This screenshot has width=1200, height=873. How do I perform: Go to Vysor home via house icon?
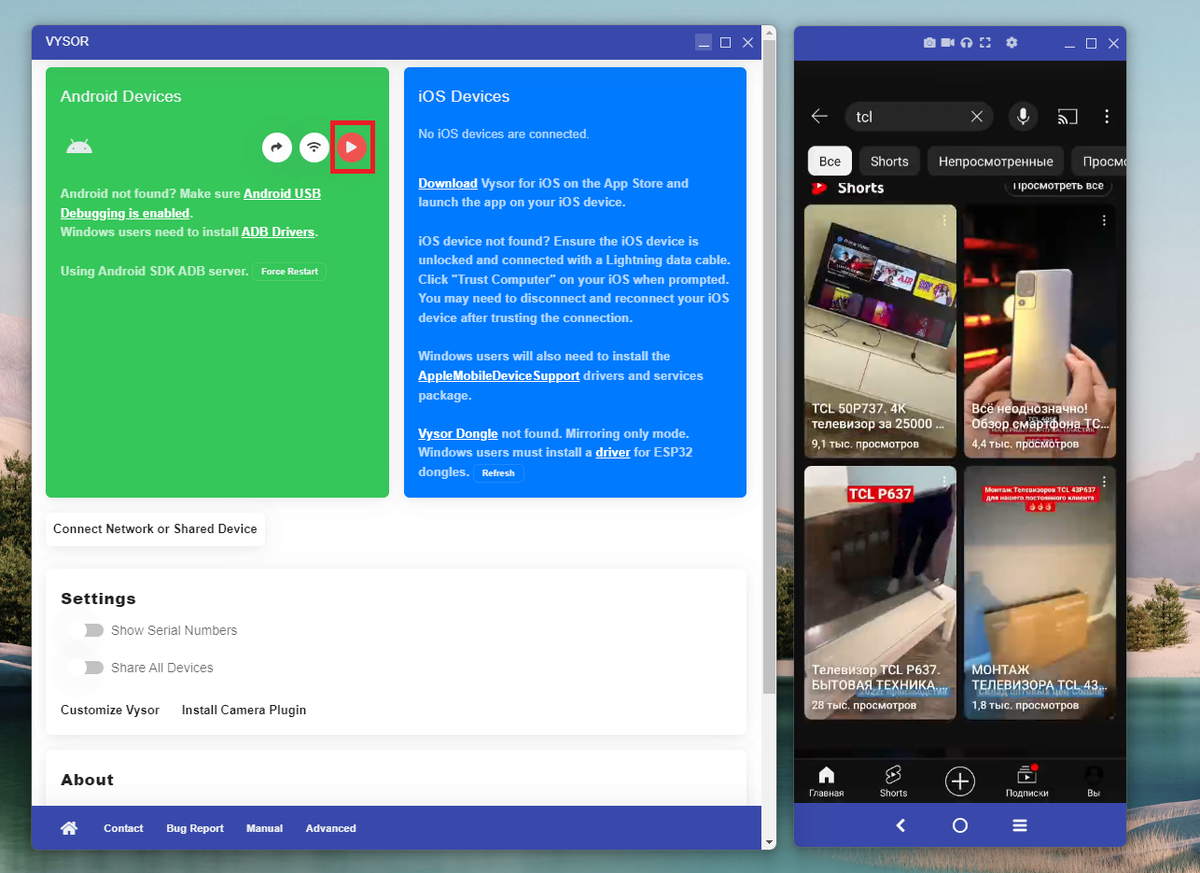69,828
